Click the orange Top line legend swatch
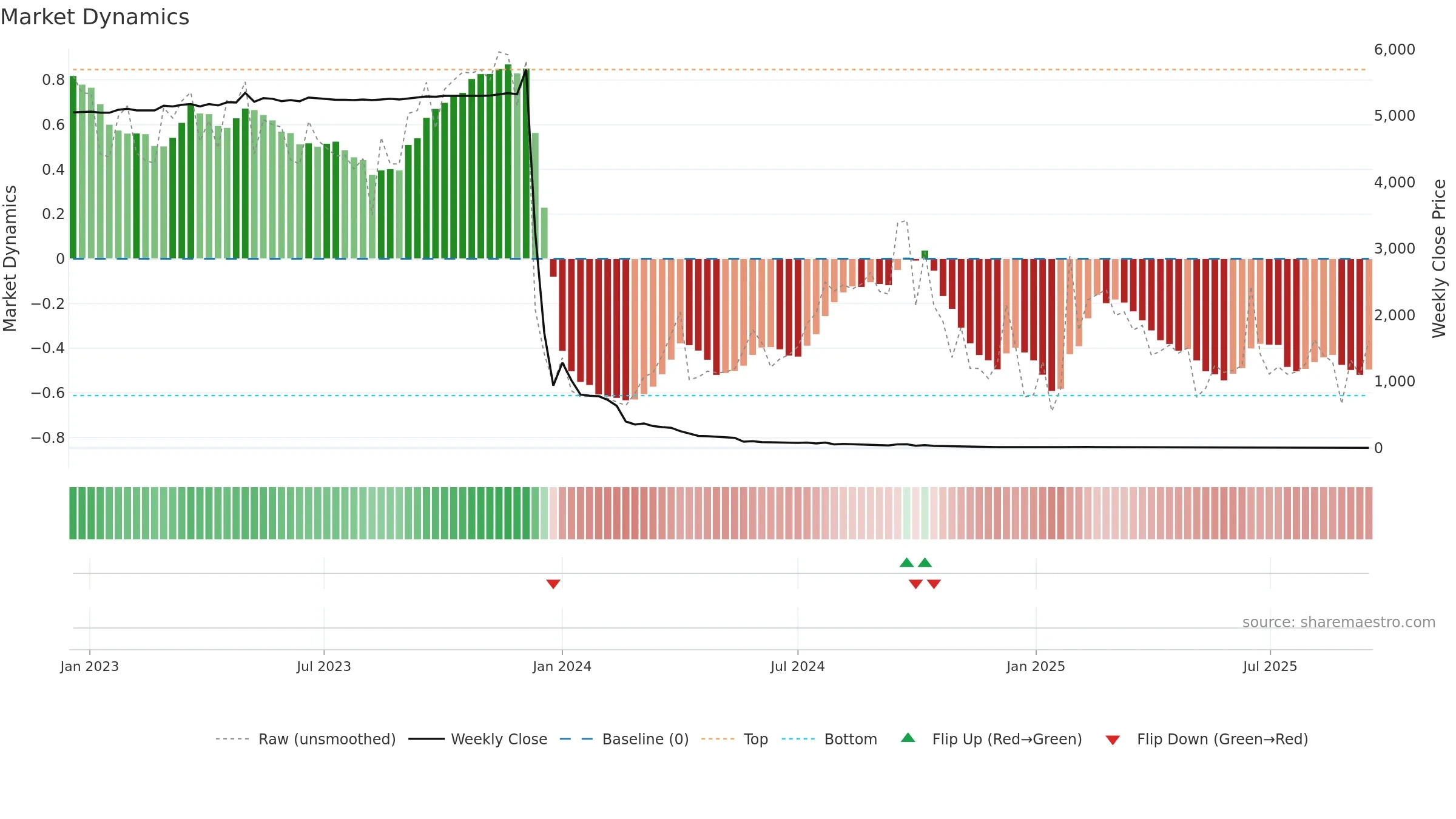The height and width of the screenshot is (819, 1456). pos(718,739)
